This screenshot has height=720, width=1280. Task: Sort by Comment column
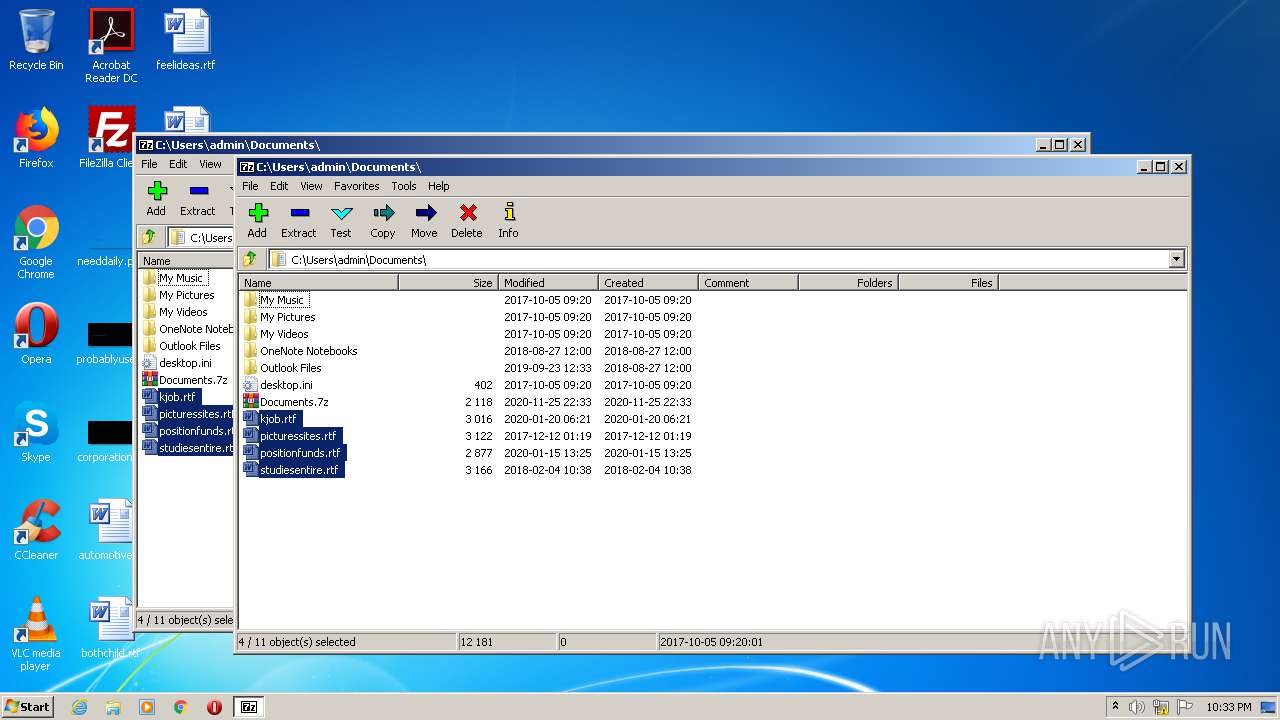[x=748, y=283]
